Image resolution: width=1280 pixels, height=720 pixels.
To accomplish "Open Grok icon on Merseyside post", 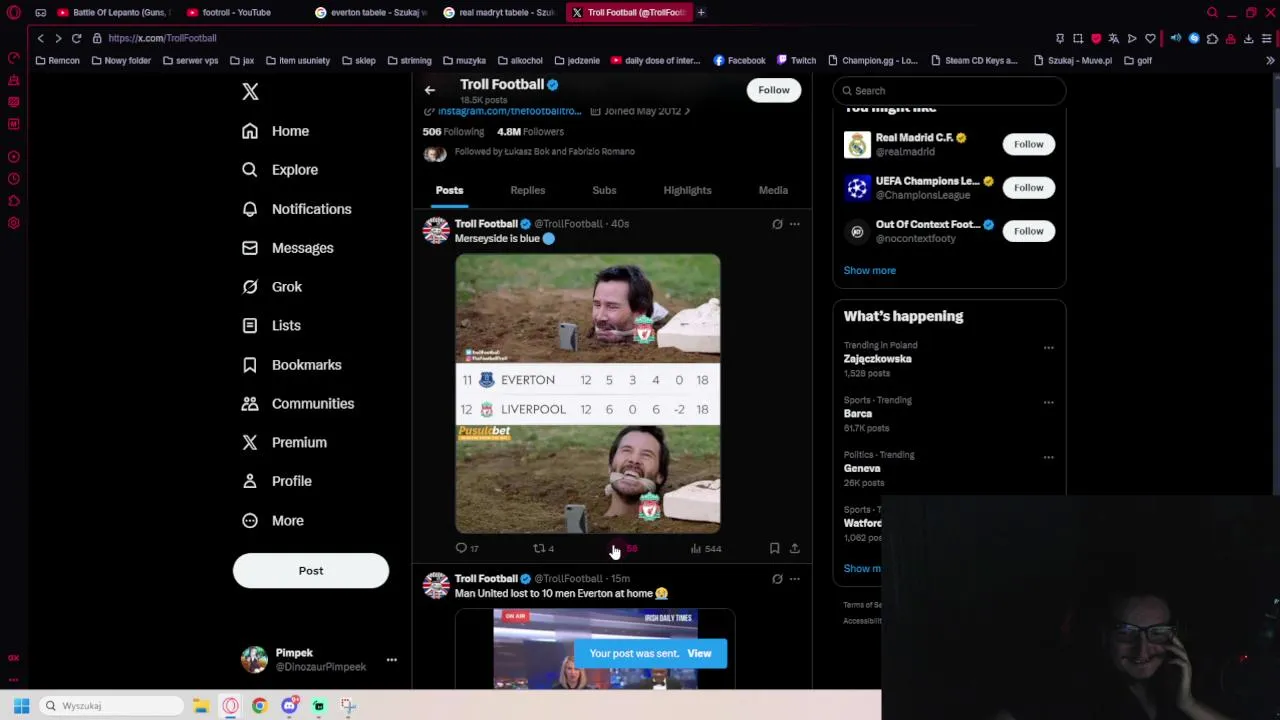I will coord(777,224).
